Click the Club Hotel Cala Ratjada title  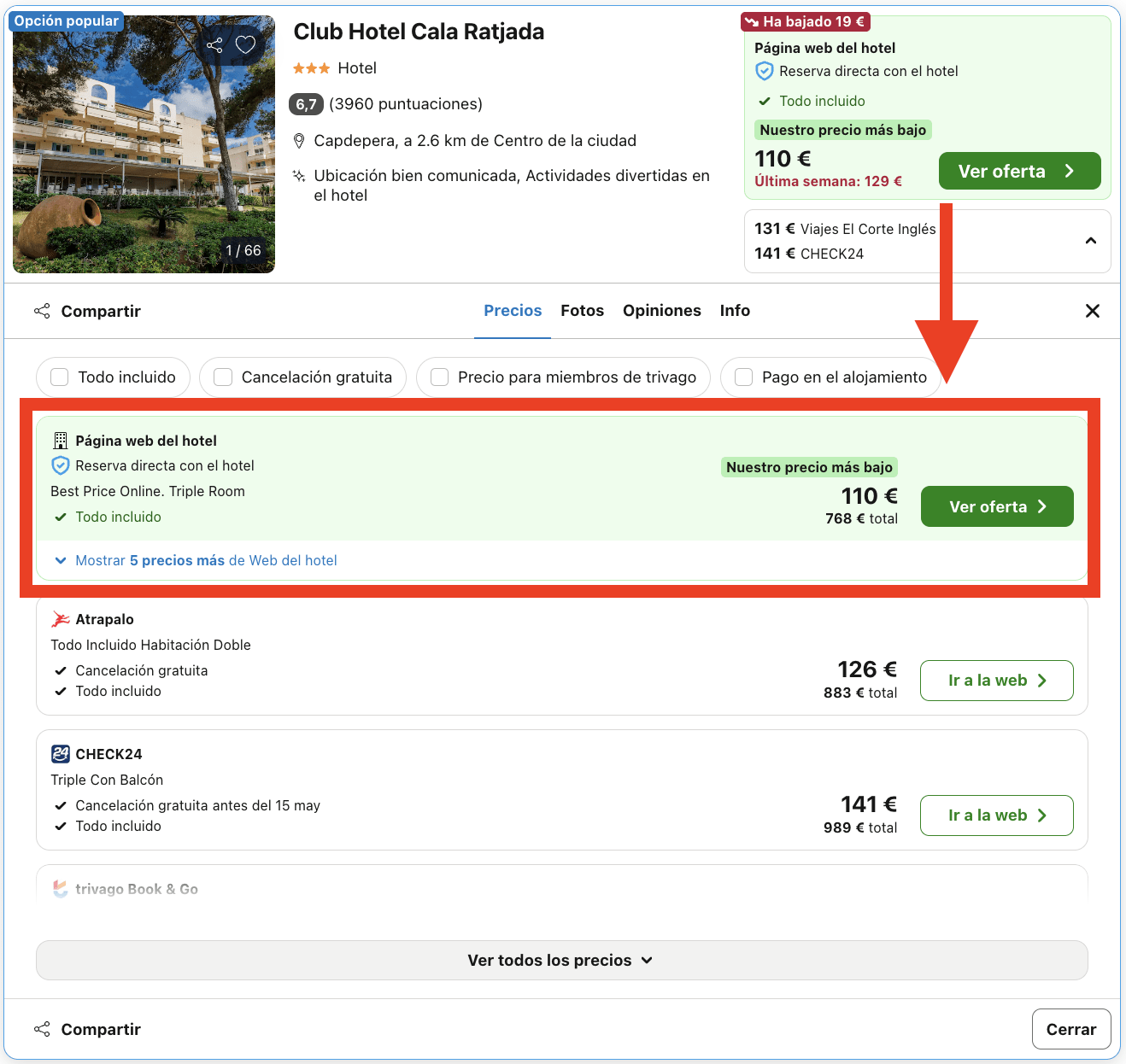pyautogui.click(x=419, y=32)
